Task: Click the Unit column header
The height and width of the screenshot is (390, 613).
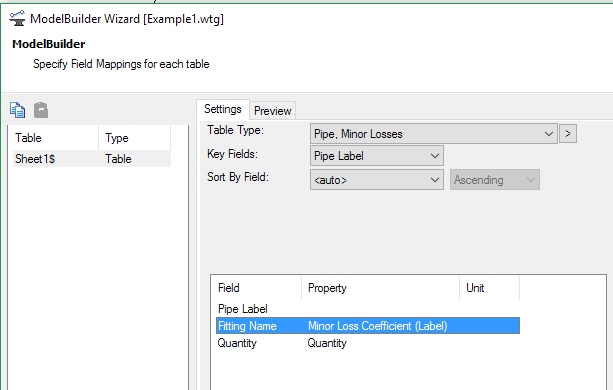Action: coord(489,288)
